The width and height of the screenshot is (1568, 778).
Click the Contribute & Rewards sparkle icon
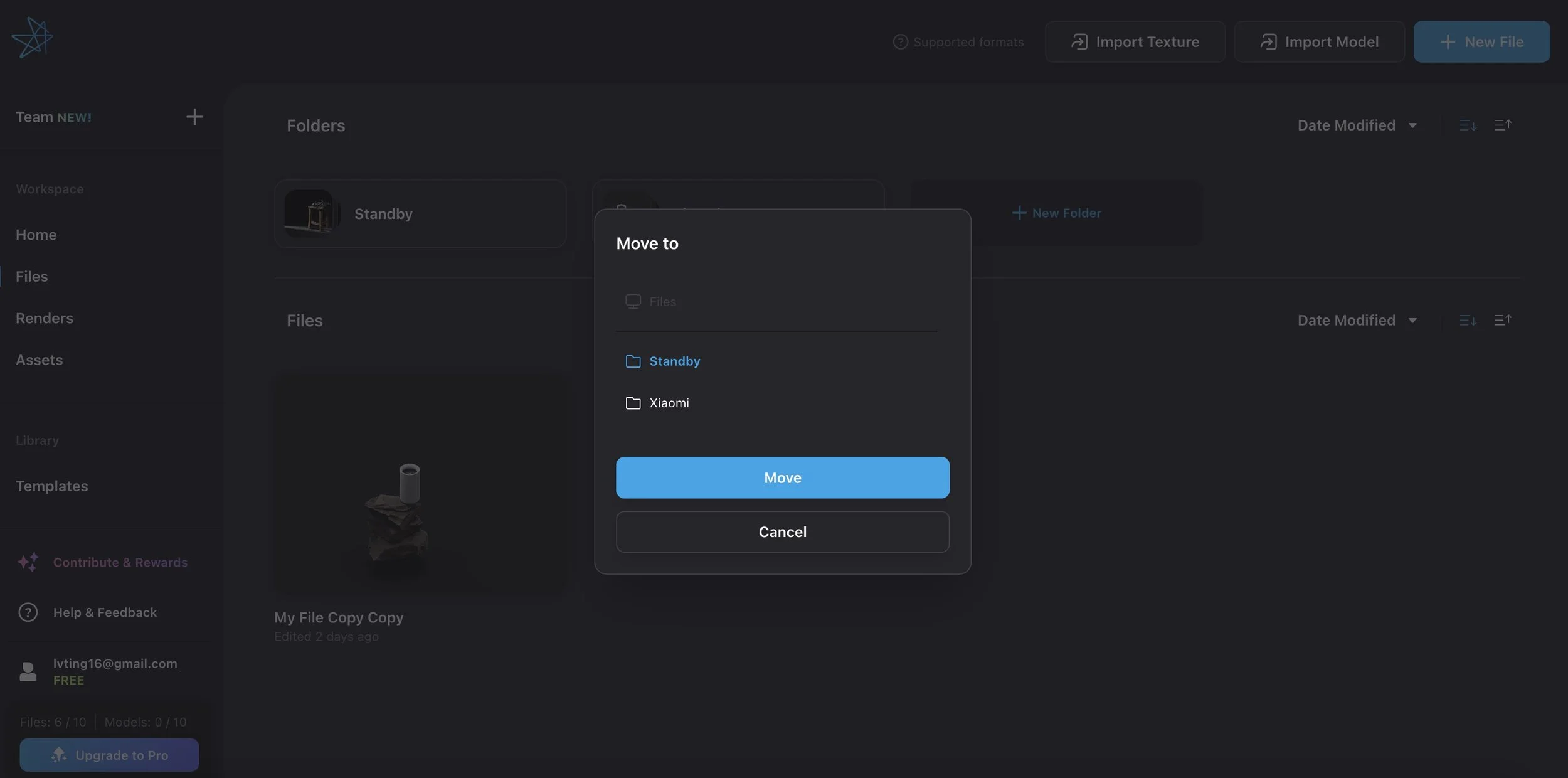pyautogui.click(x=28, y=562)
